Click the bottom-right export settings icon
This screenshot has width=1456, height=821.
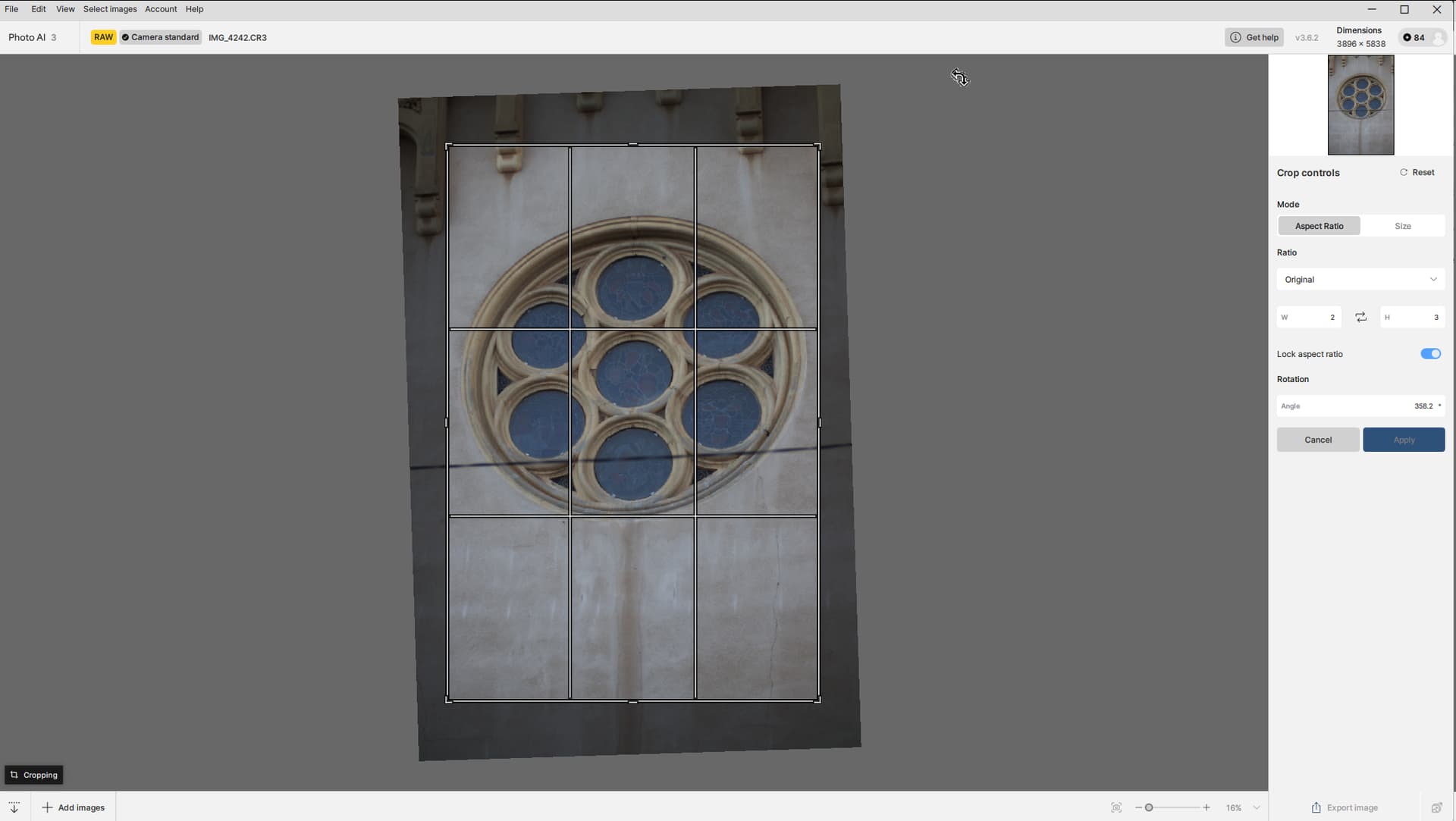(1436, 807)
